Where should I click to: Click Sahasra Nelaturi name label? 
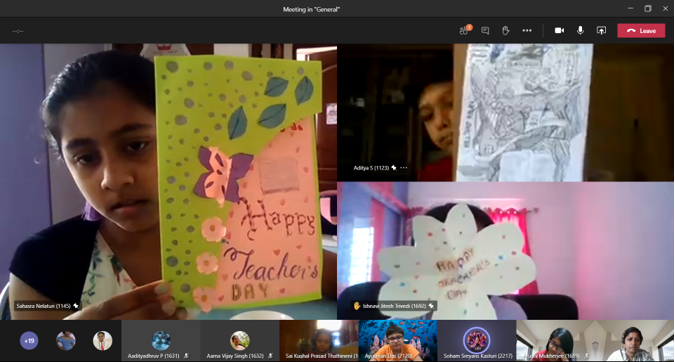[x=43, y=306]
